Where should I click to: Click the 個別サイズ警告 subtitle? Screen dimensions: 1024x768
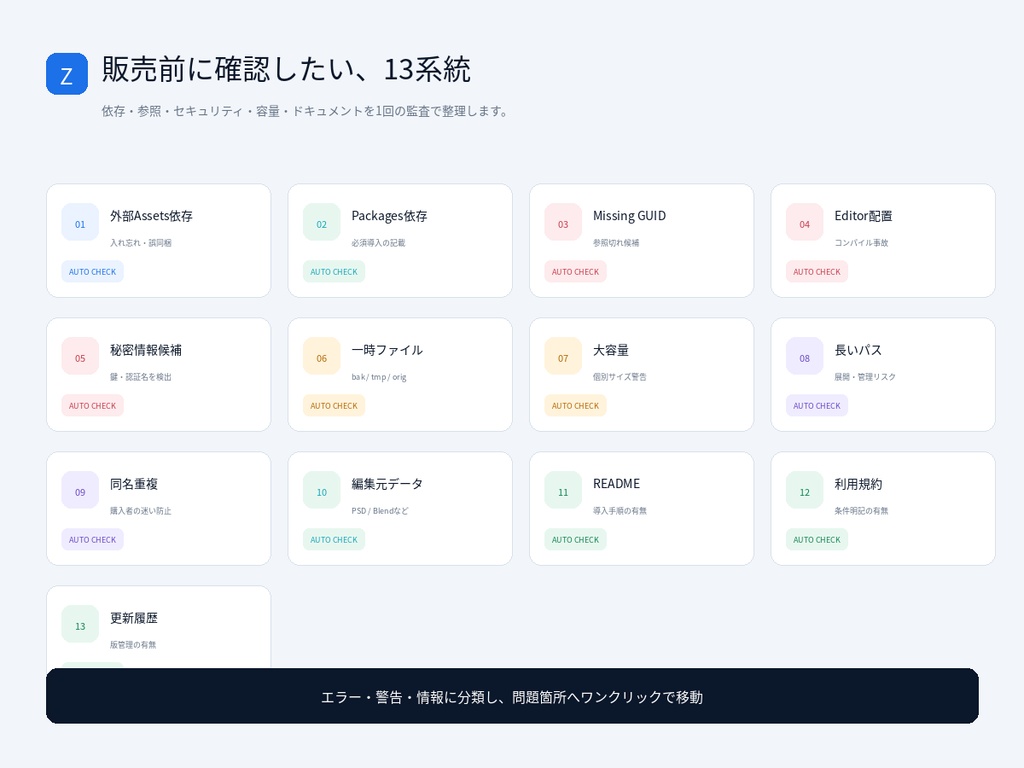[620, 377]
